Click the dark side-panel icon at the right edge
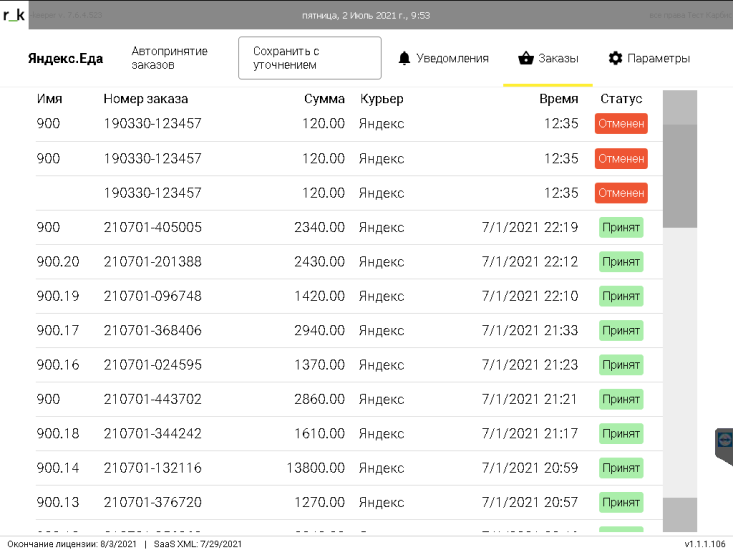The height and width of the screenshot is (550, 733). click(x=724, y=446)
